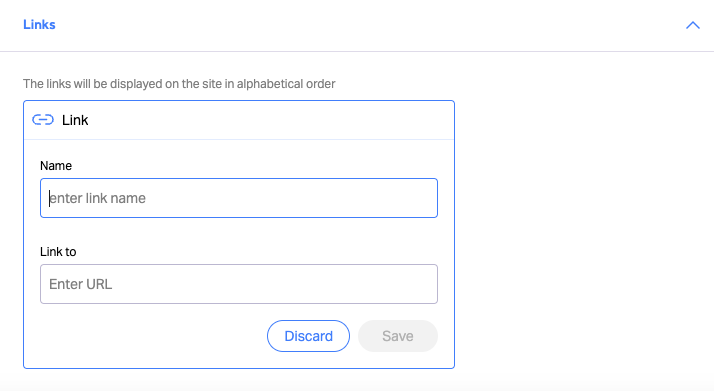Click the word 'Save' on its button
The width and height of the screenshot is (714, 391).
[x=398, y=336]
